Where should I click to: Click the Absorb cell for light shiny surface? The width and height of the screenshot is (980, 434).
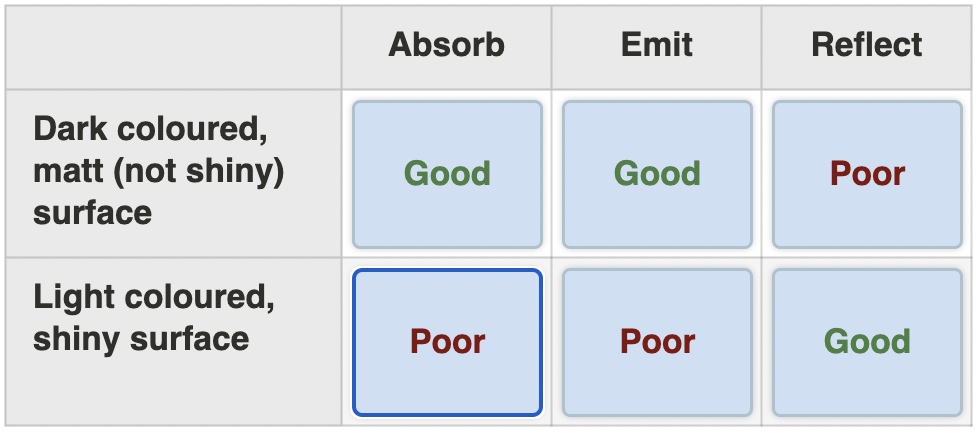pos(447,342)
